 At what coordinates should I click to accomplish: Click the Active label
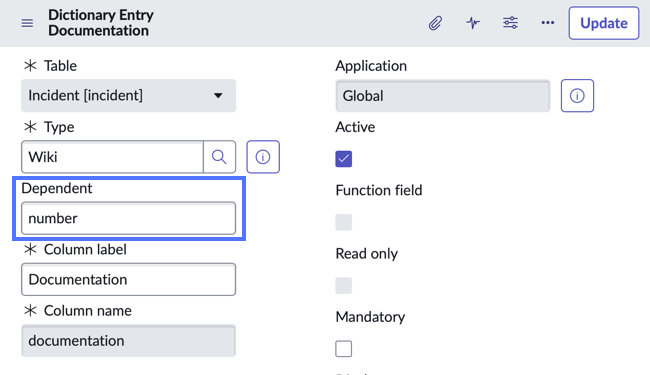[x=355, y=127]
